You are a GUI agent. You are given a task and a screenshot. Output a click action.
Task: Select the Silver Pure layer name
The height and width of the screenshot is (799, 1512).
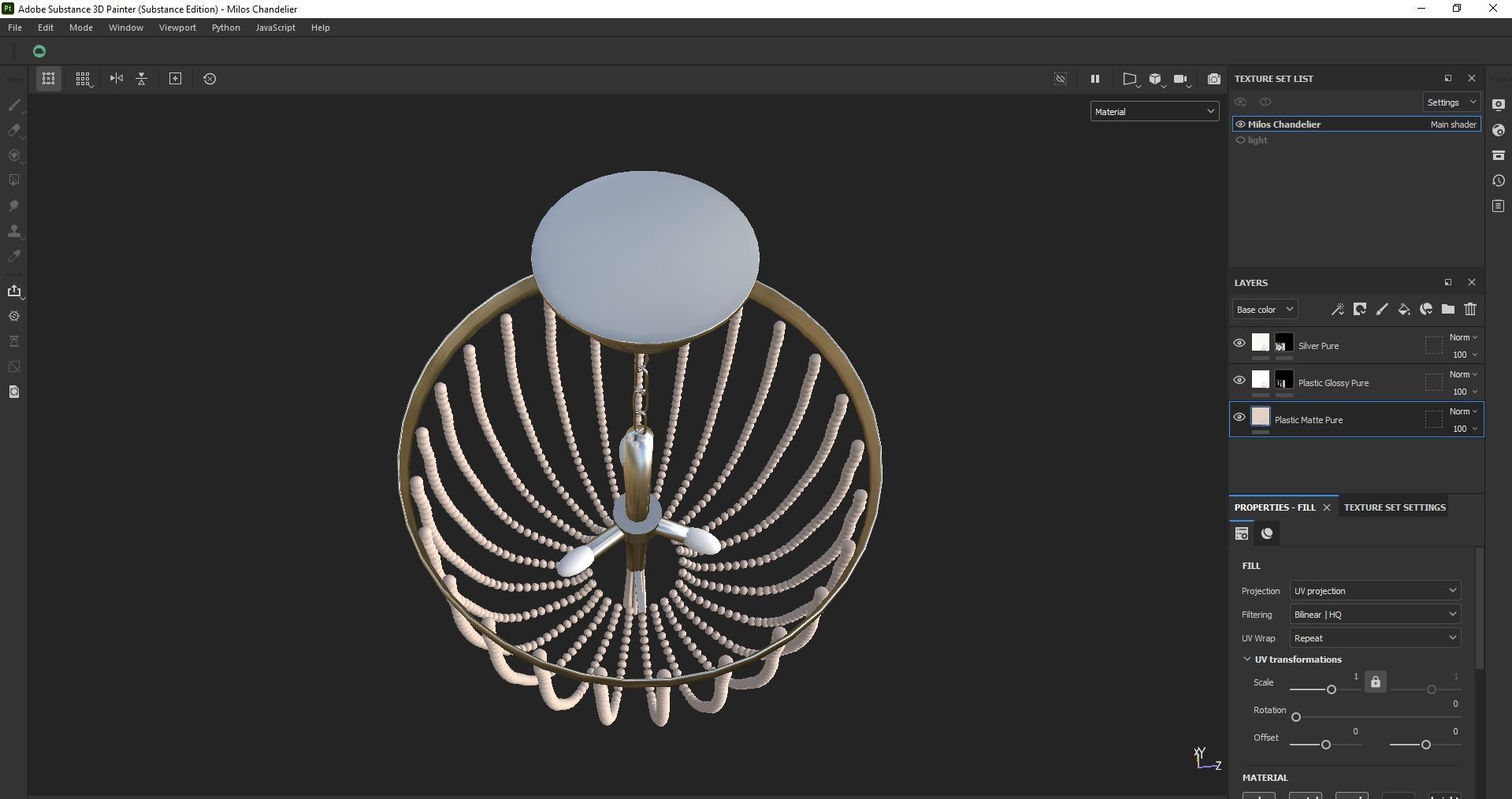[x=1318, y=346]
